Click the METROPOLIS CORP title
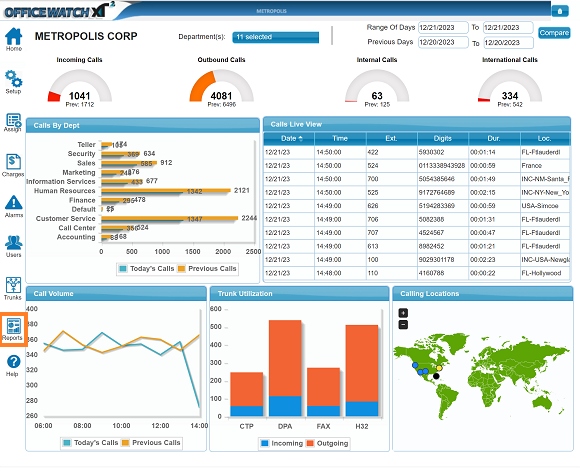Screen dimensions: 580x472 [86, 36]
